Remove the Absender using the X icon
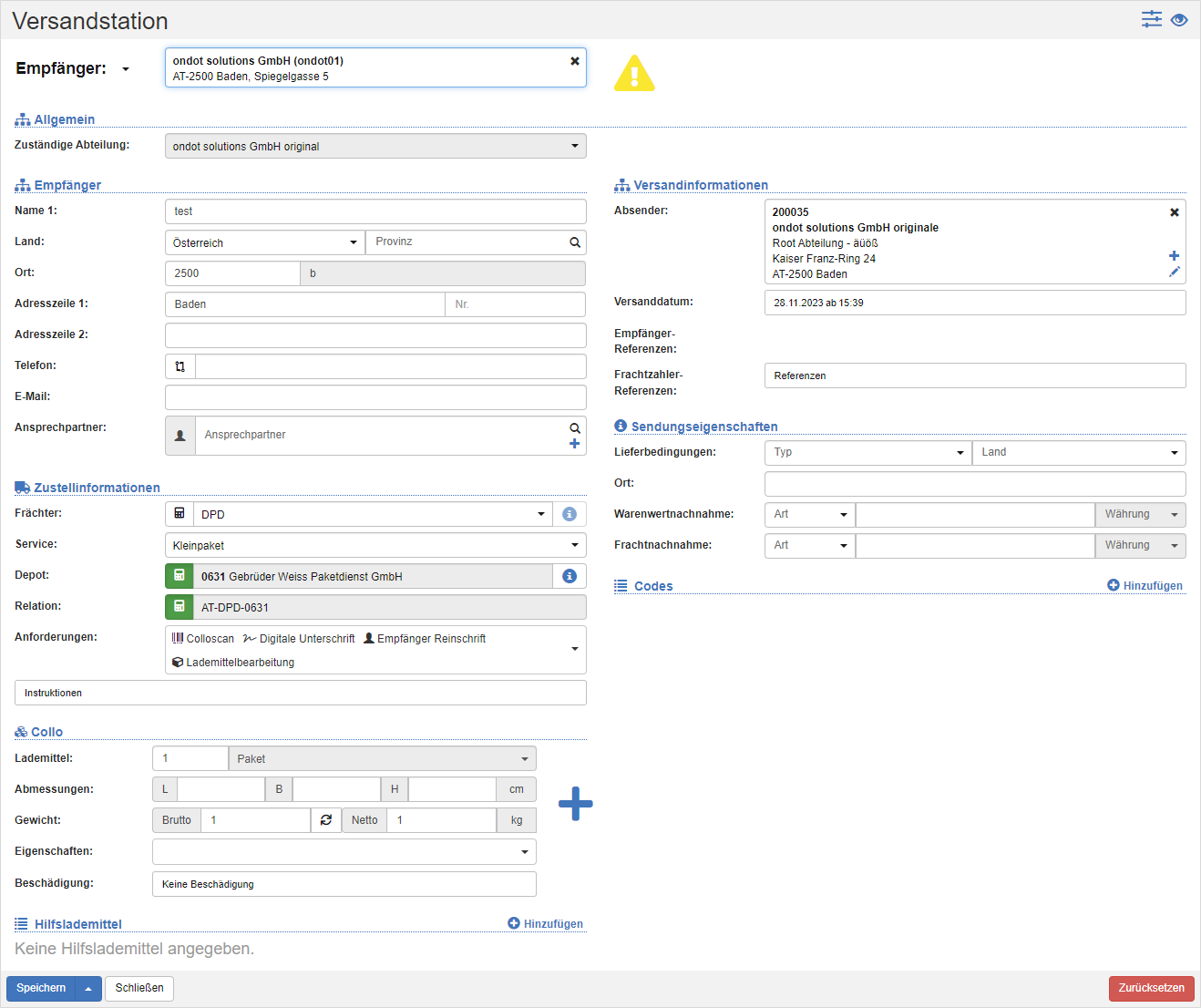The image size is (1201, 1008). tap(1175, 212)
